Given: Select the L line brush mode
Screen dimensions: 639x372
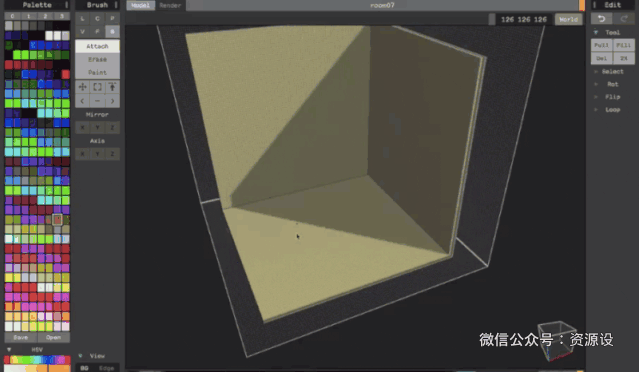Looking at the screenshot, I should tap(82, 19).
